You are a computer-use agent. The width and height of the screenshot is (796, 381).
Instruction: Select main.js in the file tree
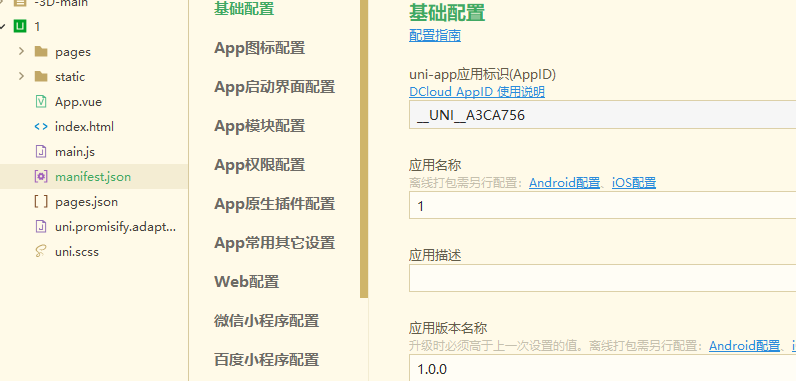(75, 152)
